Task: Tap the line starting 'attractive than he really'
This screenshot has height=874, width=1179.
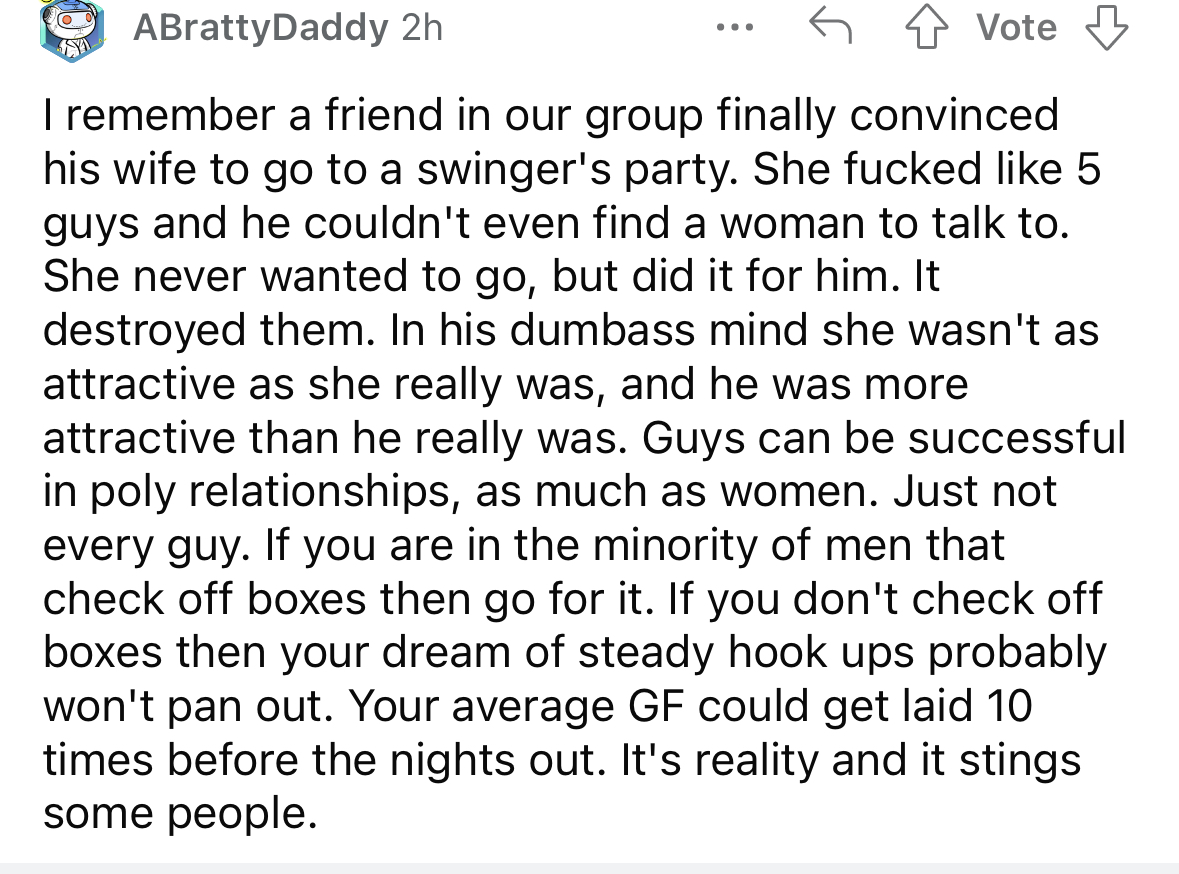Action: (x=585, y=438)
